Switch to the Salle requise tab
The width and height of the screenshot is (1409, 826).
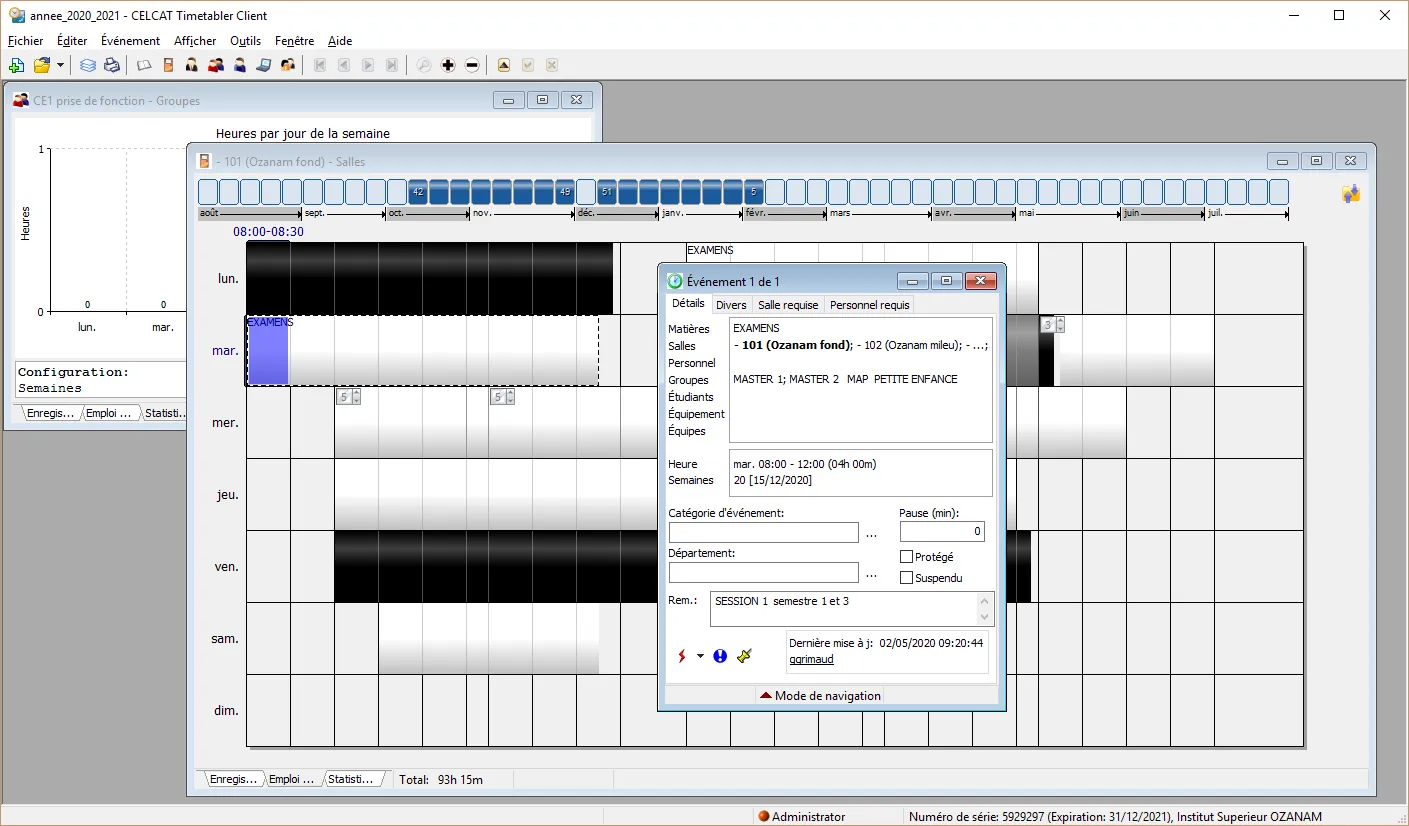[787, 304]
